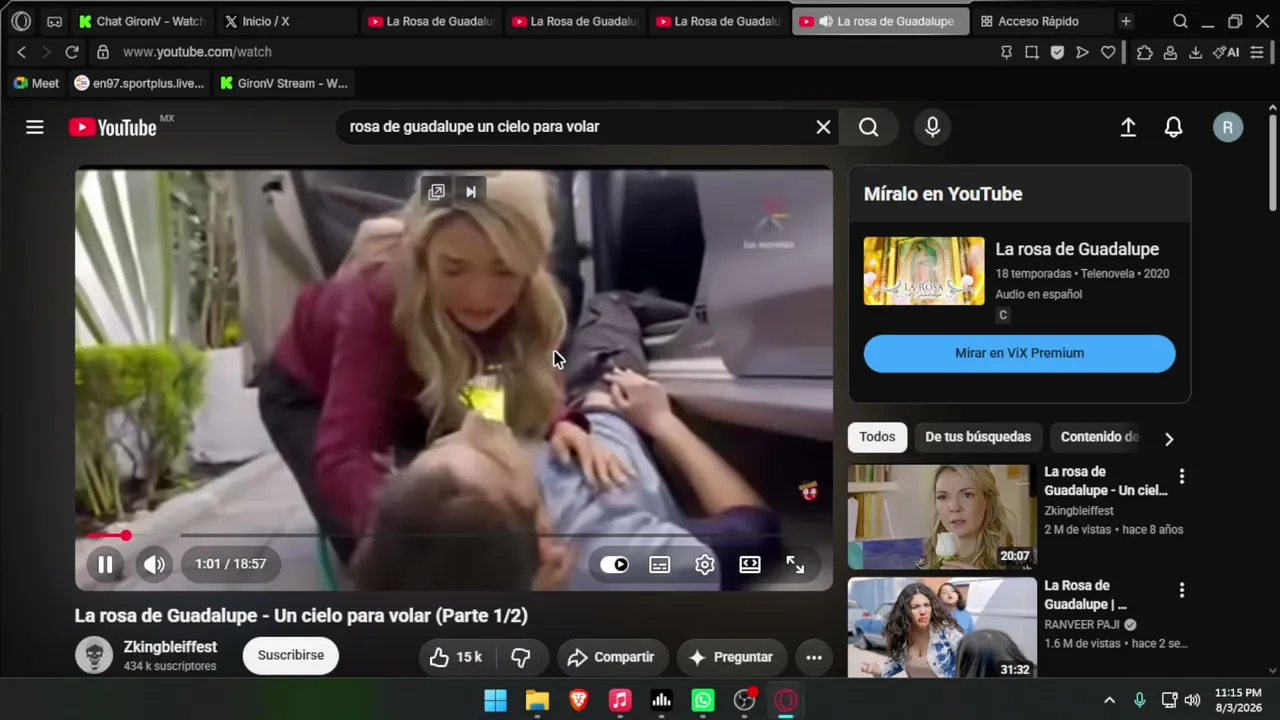Open more actions menu below the video
This screenshot has height=720, width=1280.
pyautogui.click(x=814, y=657)
